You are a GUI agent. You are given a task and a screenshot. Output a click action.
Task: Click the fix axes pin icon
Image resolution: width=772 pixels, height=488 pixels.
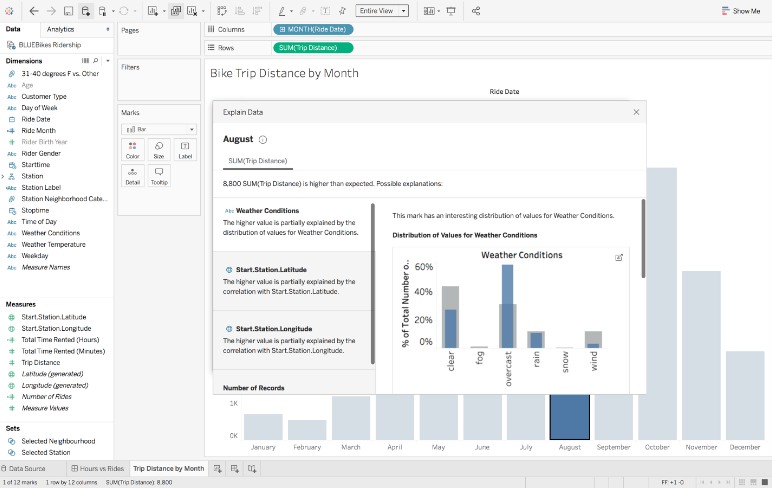343,11
